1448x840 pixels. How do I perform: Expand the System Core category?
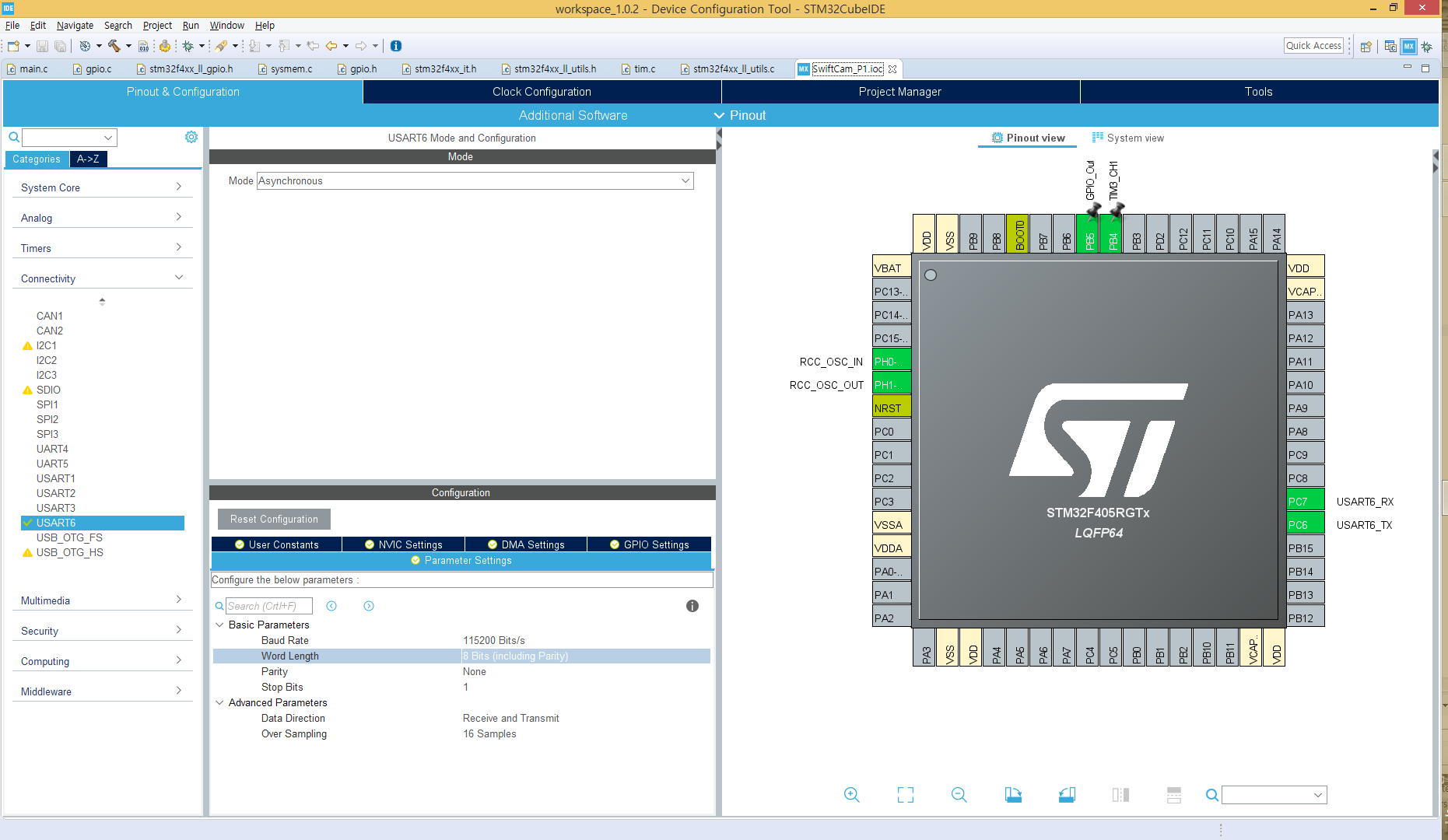[102, 187]
